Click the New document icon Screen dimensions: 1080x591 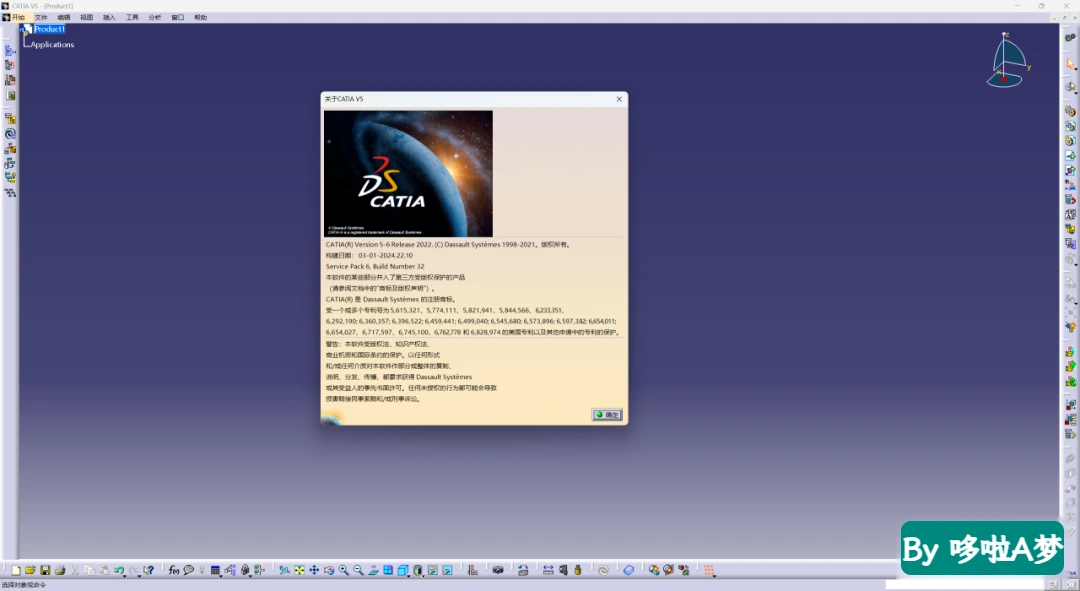tap(16, 570)
